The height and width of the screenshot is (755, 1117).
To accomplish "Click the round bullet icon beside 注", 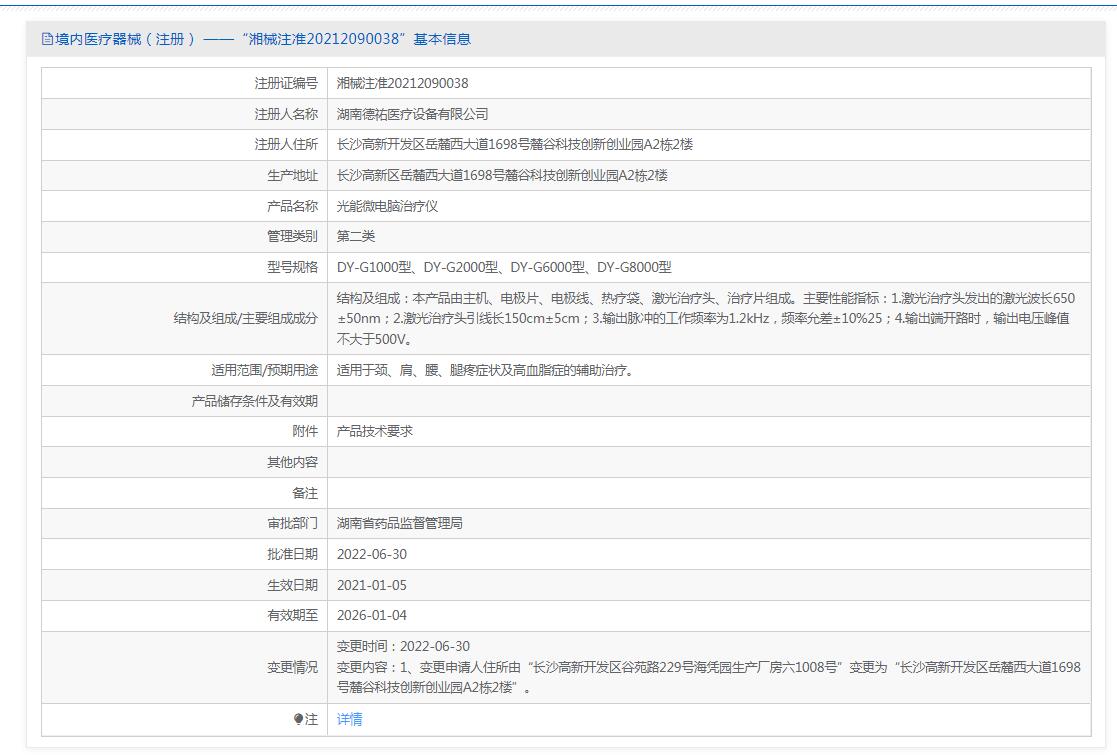I will 298,719.
